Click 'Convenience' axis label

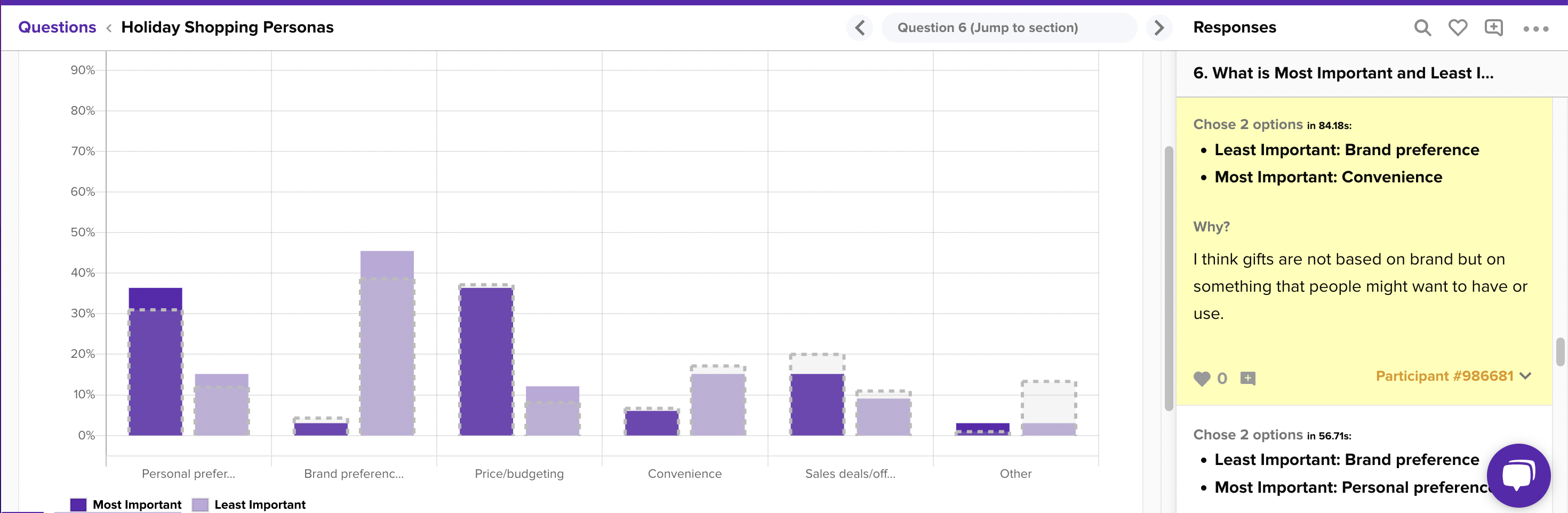pos(685,474)
